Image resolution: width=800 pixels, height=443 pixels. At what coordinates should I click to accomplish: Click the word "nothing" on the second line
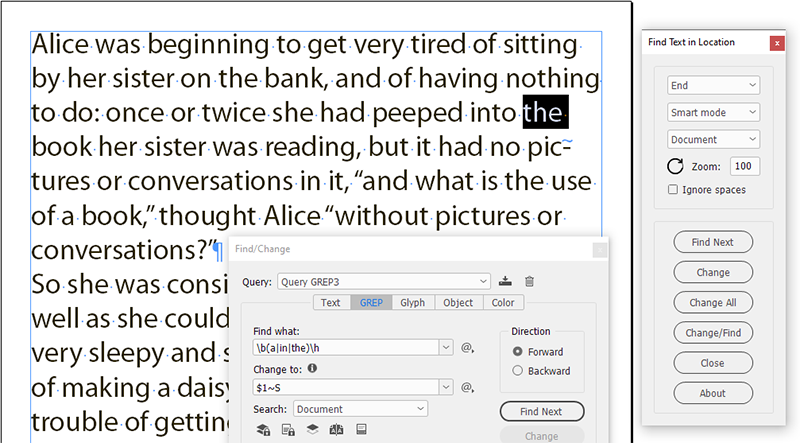[552, 80]
